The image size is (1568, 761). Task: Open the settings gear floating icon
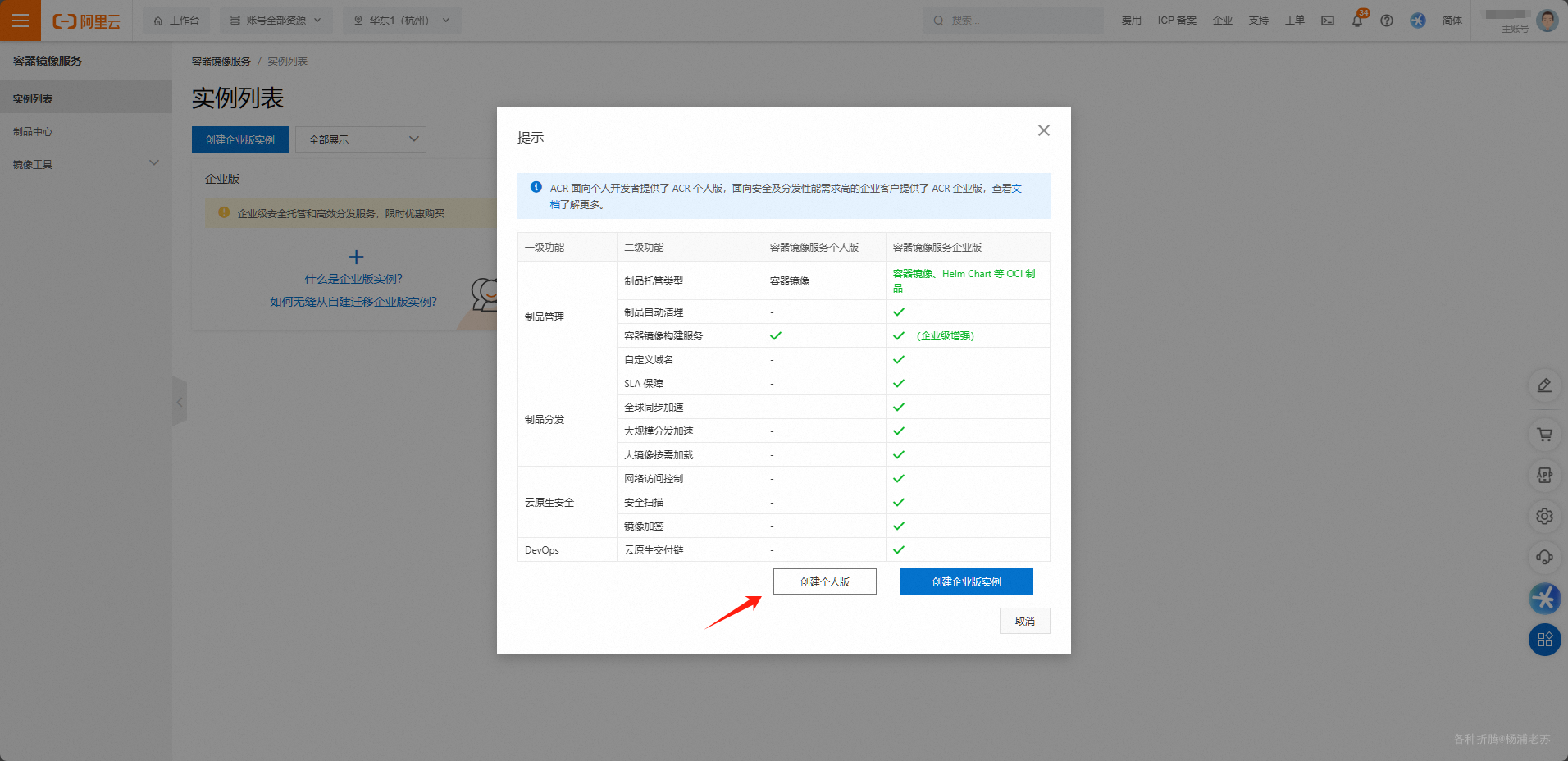1544,517
